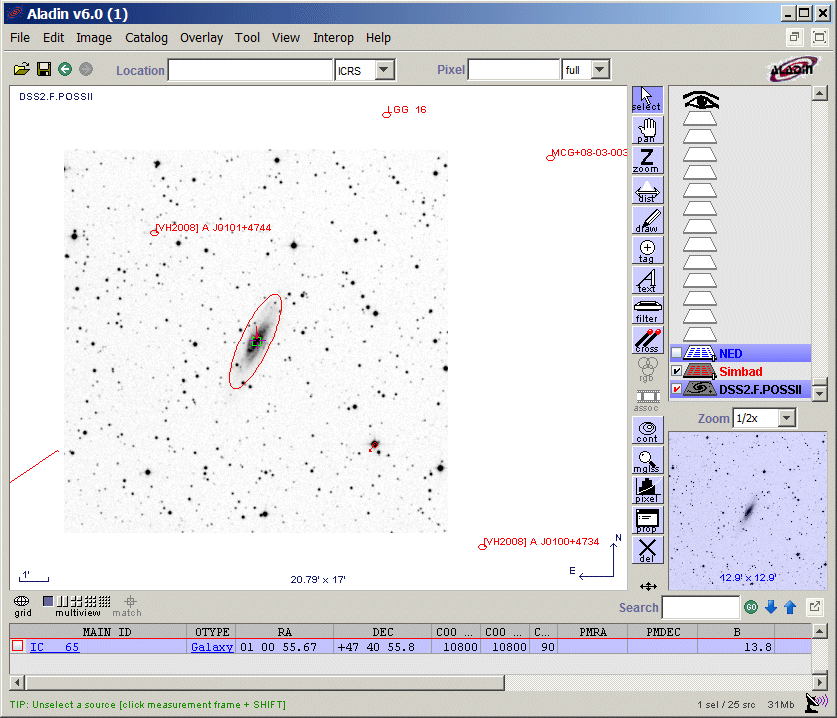
Task: Enable the mglss magnifier tool
Action: pos(647,460)
